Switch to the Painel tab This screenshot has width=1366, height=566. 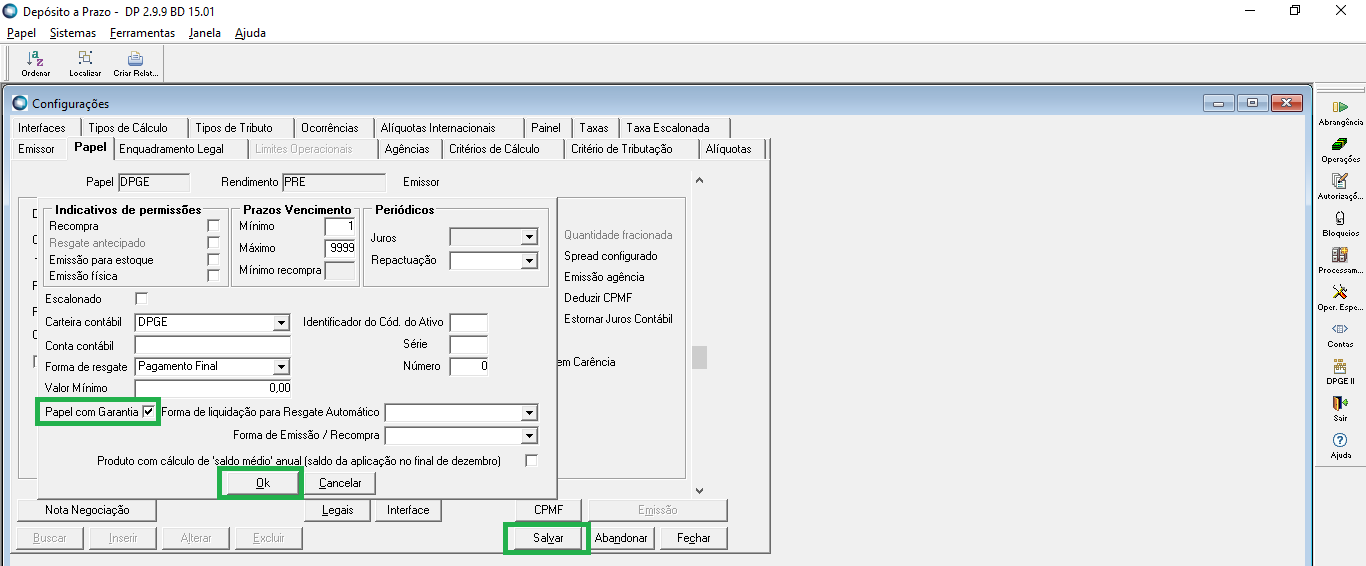[546, 128]
